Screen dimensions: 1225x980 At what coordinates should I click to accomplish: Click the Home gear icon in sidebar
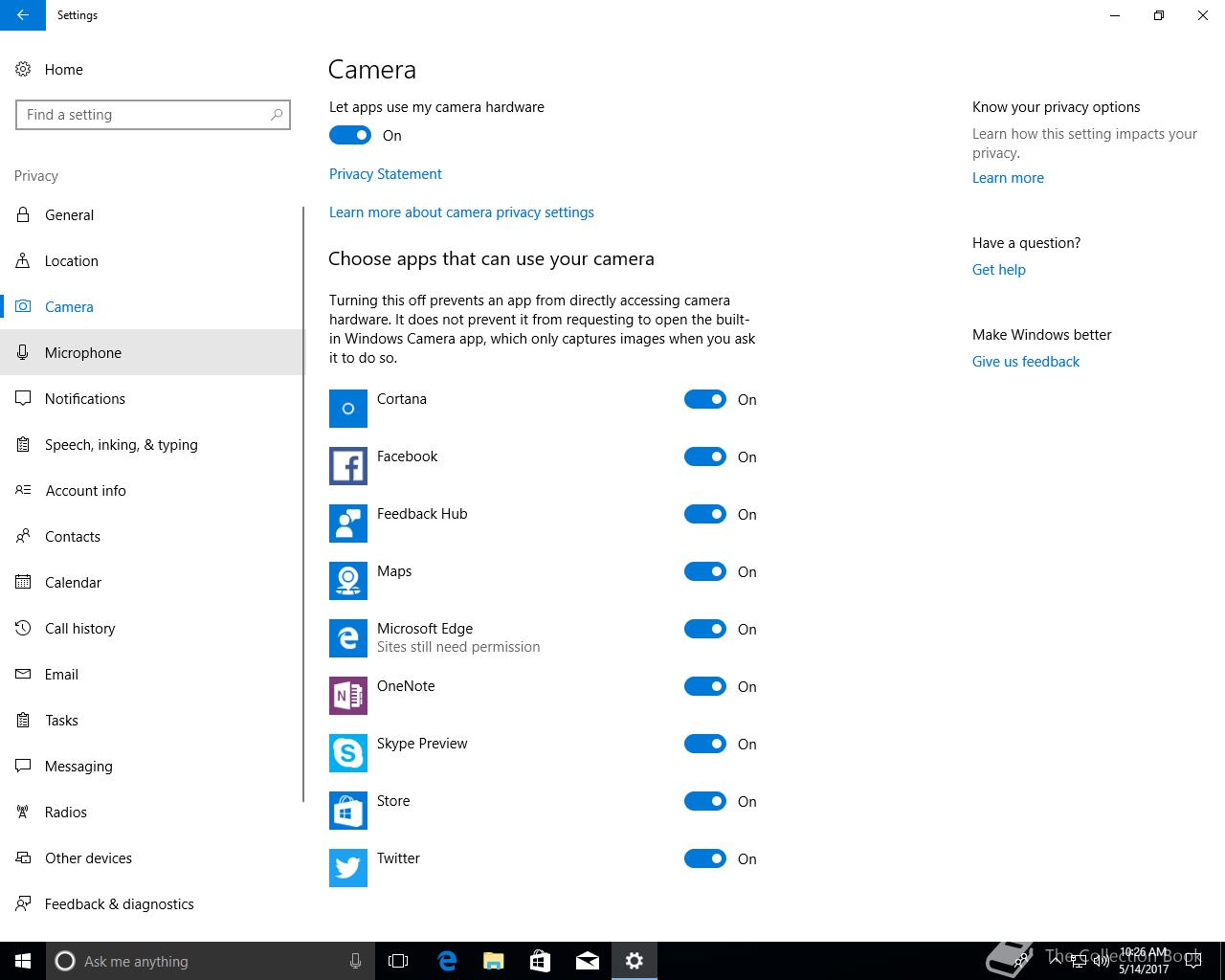(23, 70)
